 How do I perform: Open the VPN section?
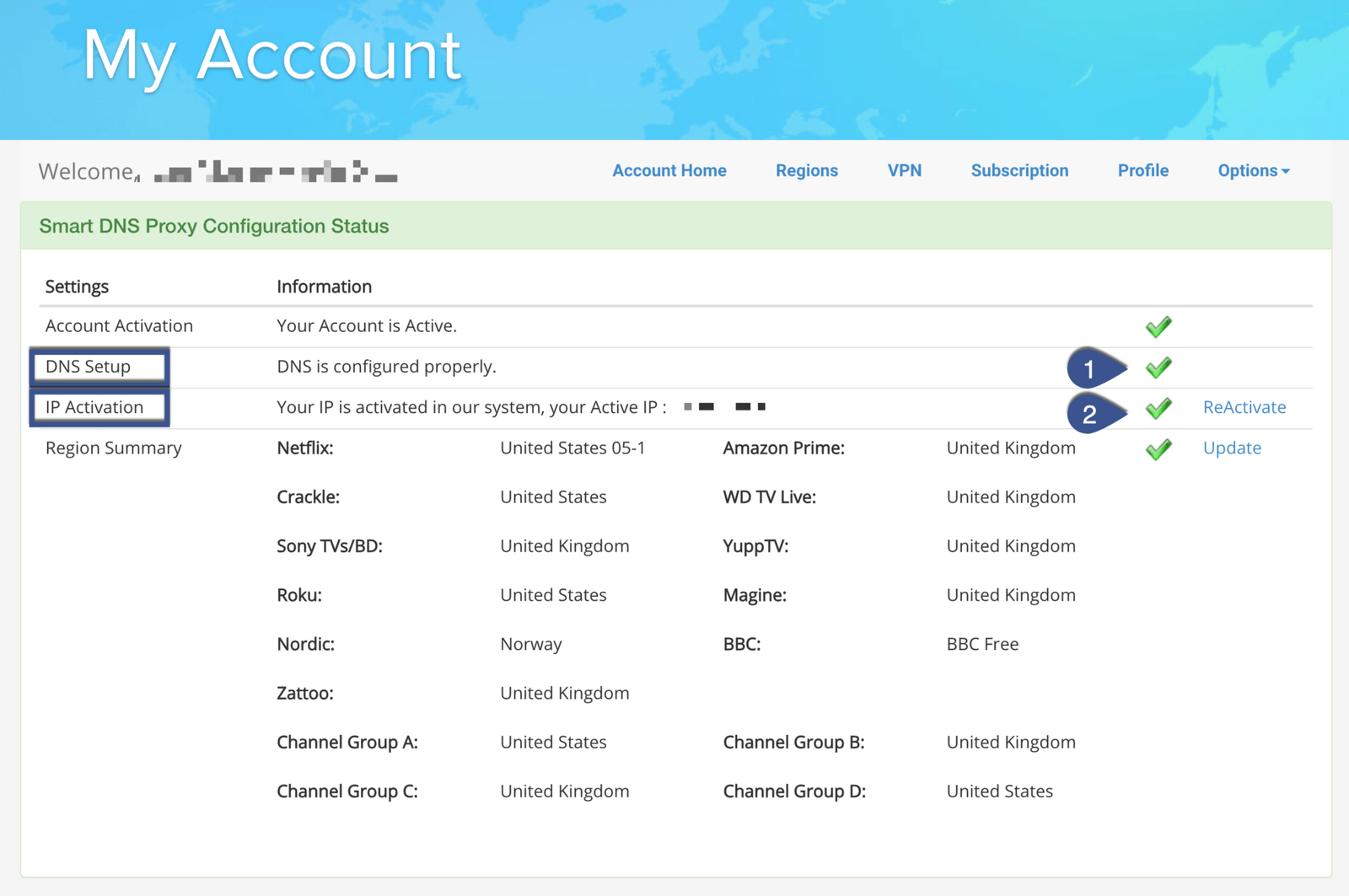(904, 171)
